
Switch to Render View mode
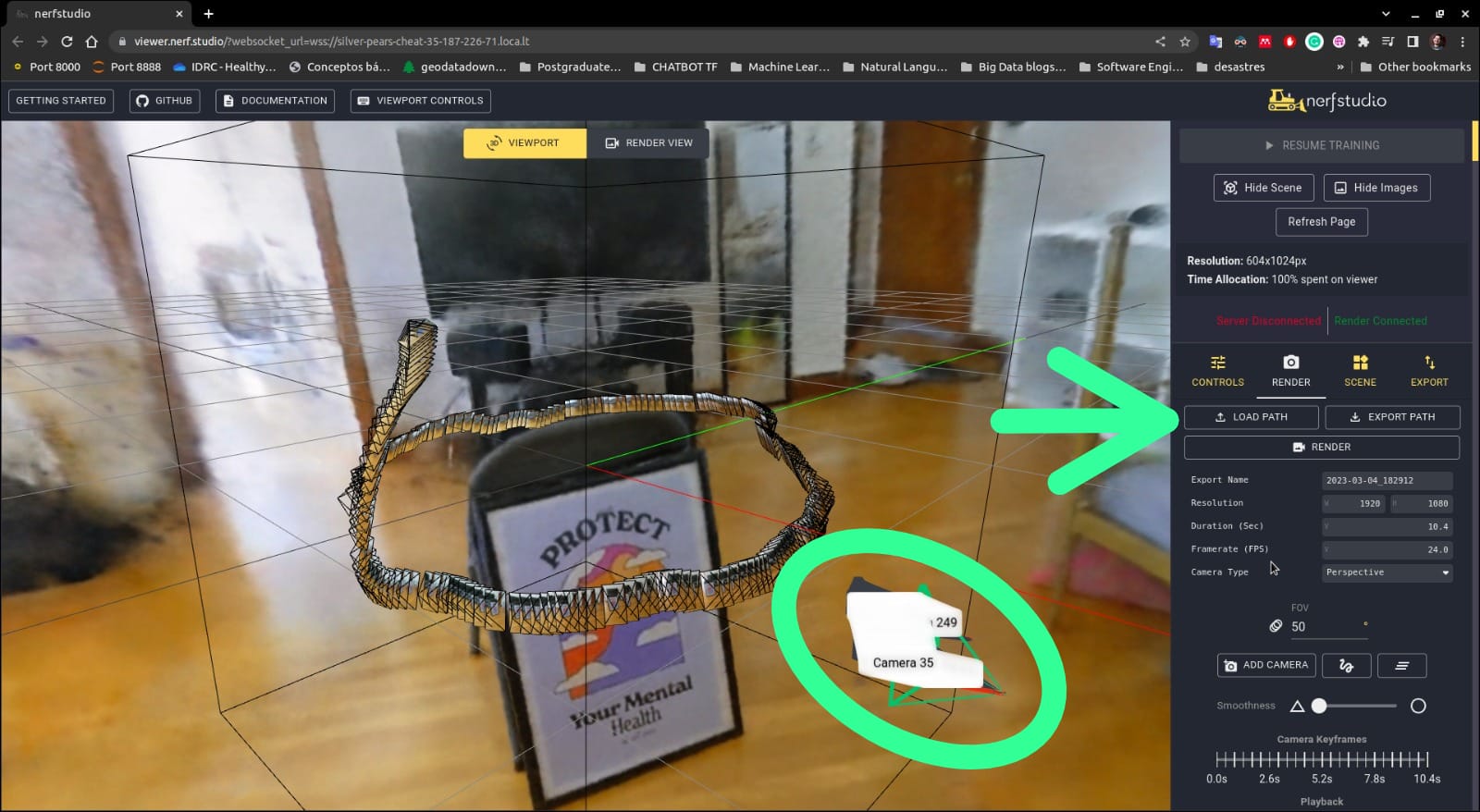click(648, 143)
